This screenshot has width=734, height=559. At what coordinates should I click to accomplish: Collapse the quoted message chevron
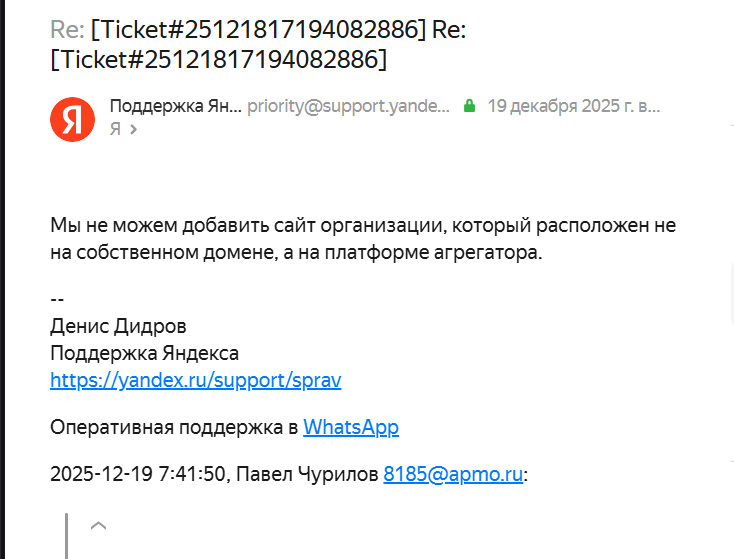(99, 525)
